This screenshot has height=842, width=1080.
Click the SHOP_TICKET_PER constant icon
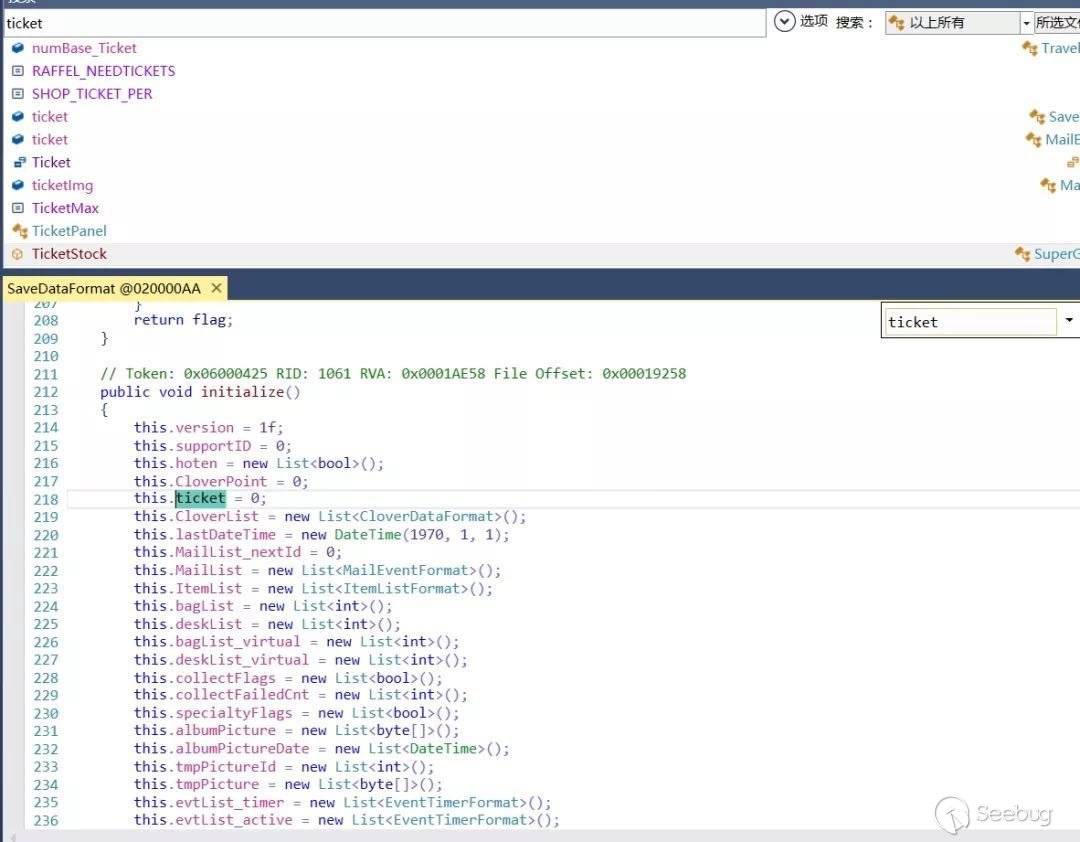click(x=17, y=94)
